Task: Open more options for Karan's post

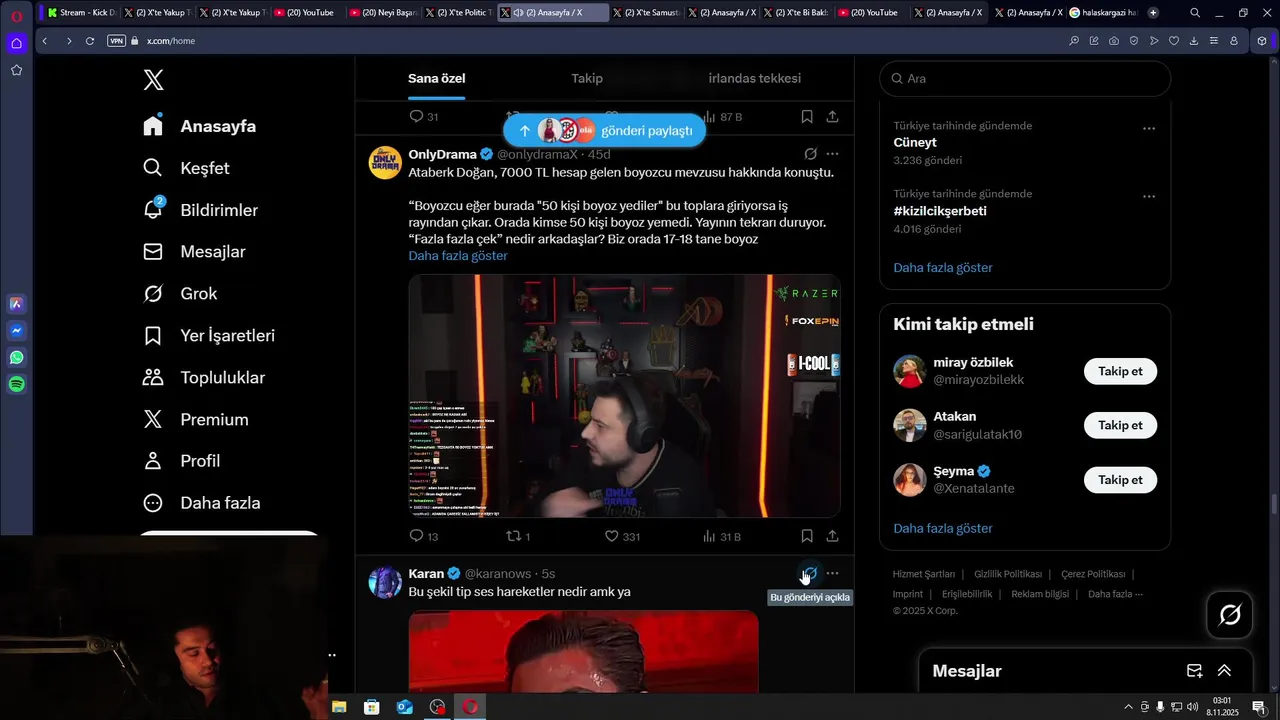Action: click(832, 574)
